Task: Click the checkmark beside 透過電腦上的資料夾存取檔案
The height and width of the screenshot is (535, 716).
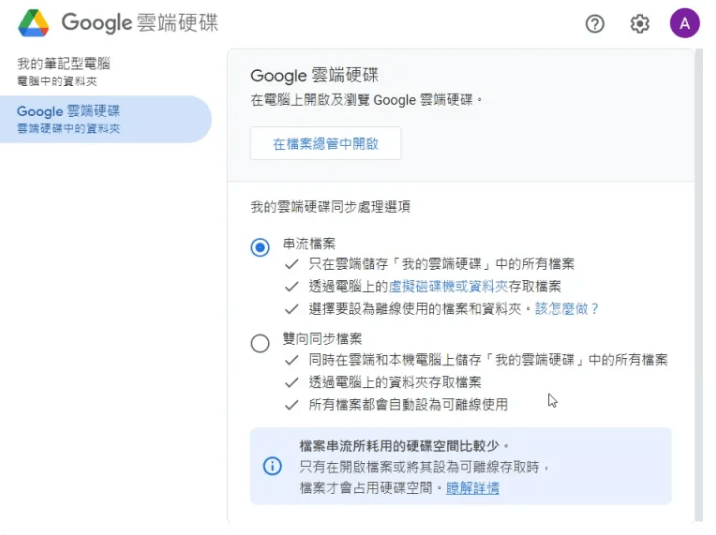Action: coord(292,382)
